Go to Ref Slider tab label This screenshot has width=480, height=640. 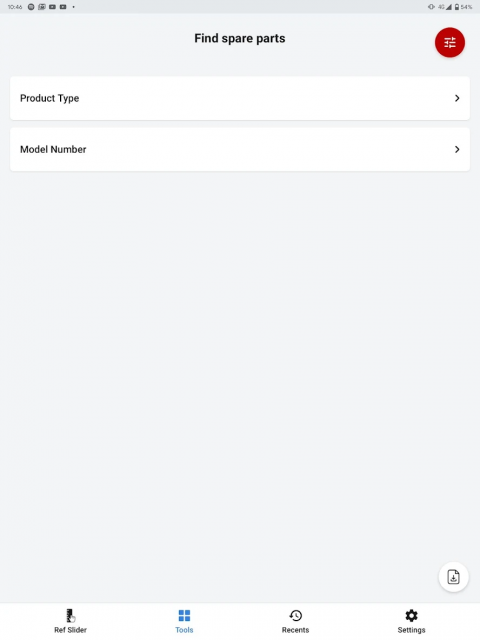[70, 630]
